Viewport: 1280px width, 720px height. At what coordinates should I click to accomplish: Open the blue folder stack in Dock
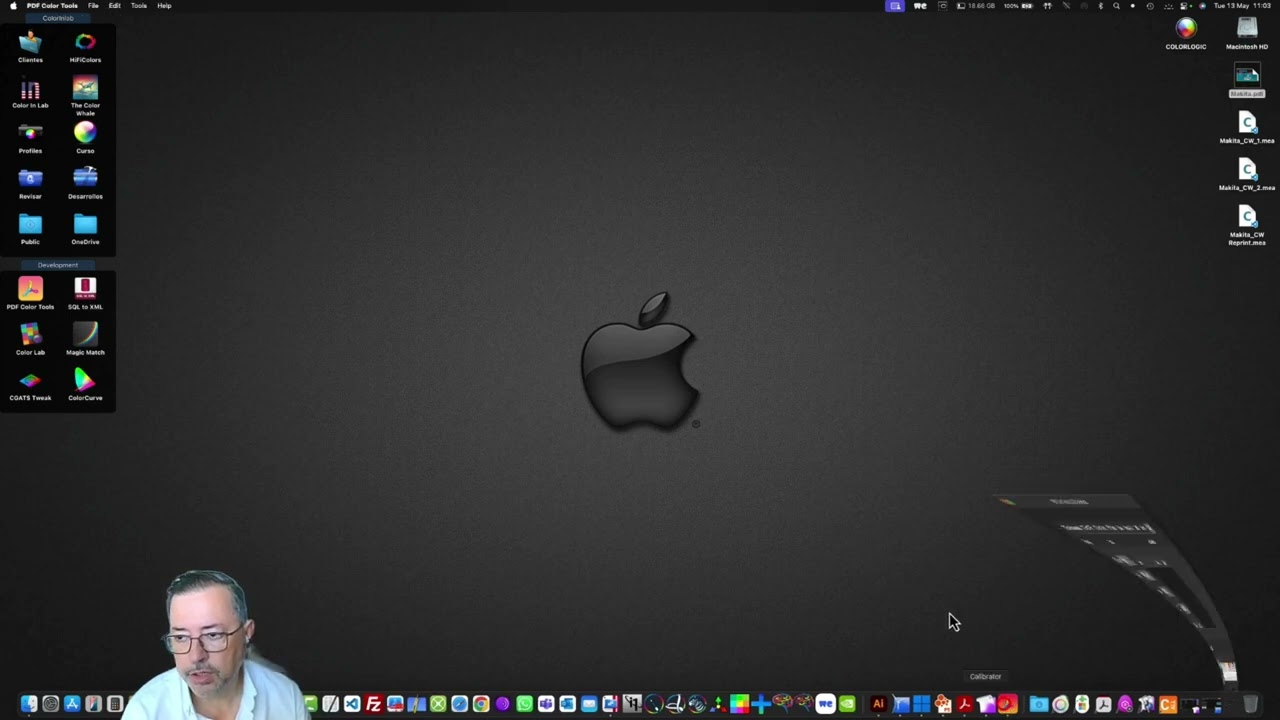(1038, 704)
